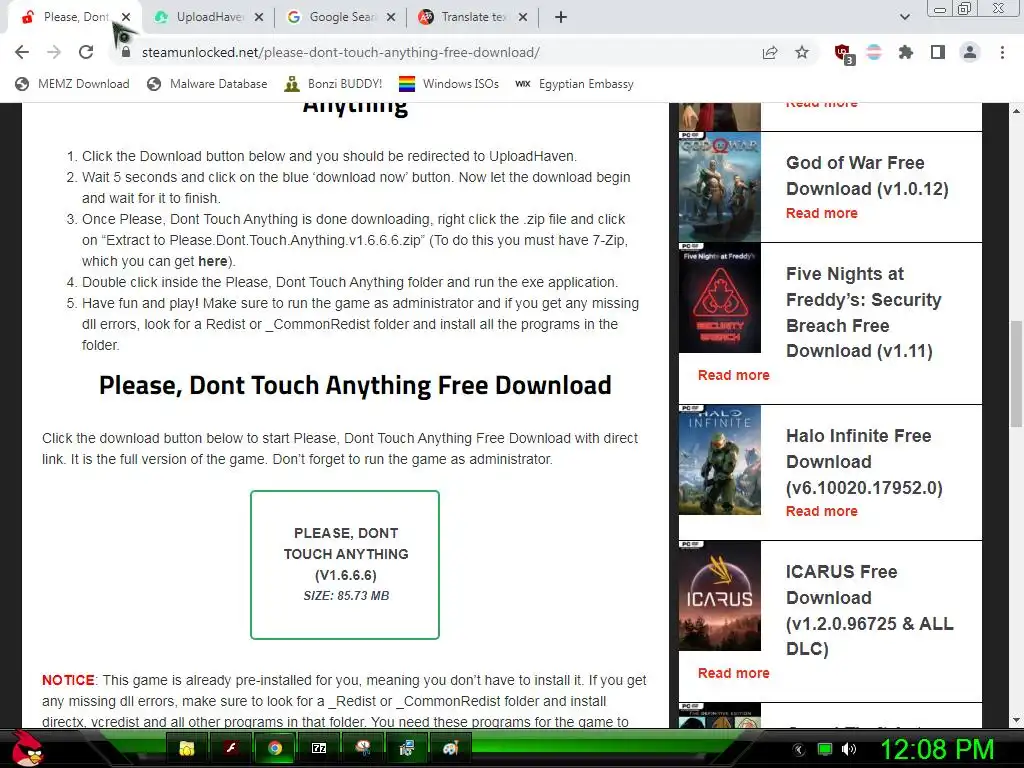The image size is (1024, 768).
Task: Open a new tab with plus button
Action: pyautogui.click(x=560, y=18)
